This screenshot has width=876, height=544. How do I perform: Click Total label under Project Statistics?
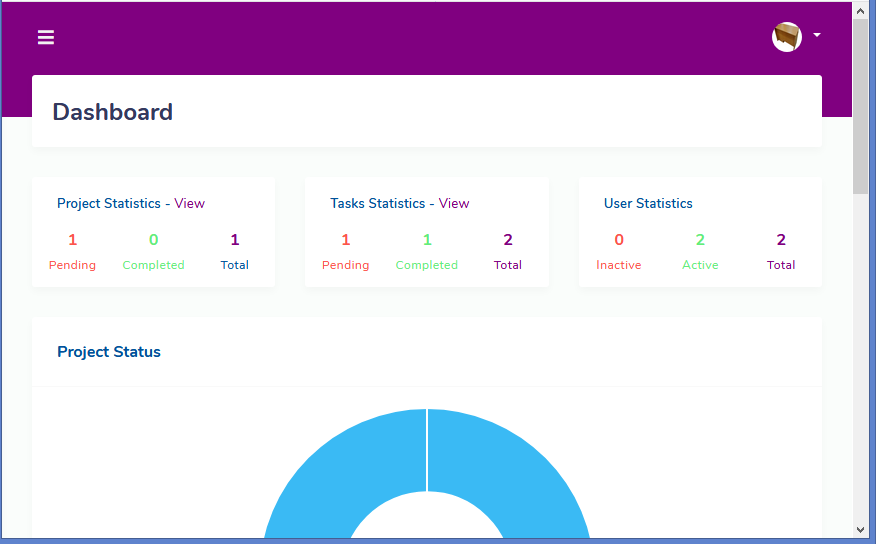coord(235,265)
